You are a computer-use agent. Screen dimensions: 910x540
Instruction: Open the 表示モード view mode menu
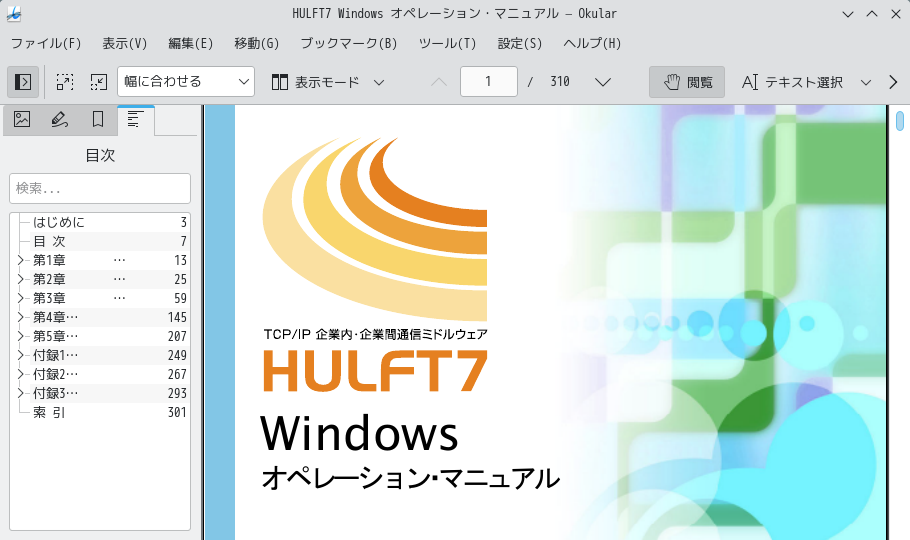click(328, 82)
